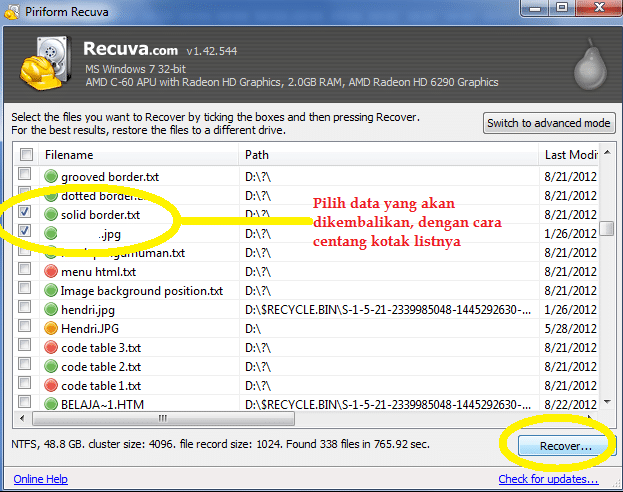Open the Check for updates link

pos(548,479)
